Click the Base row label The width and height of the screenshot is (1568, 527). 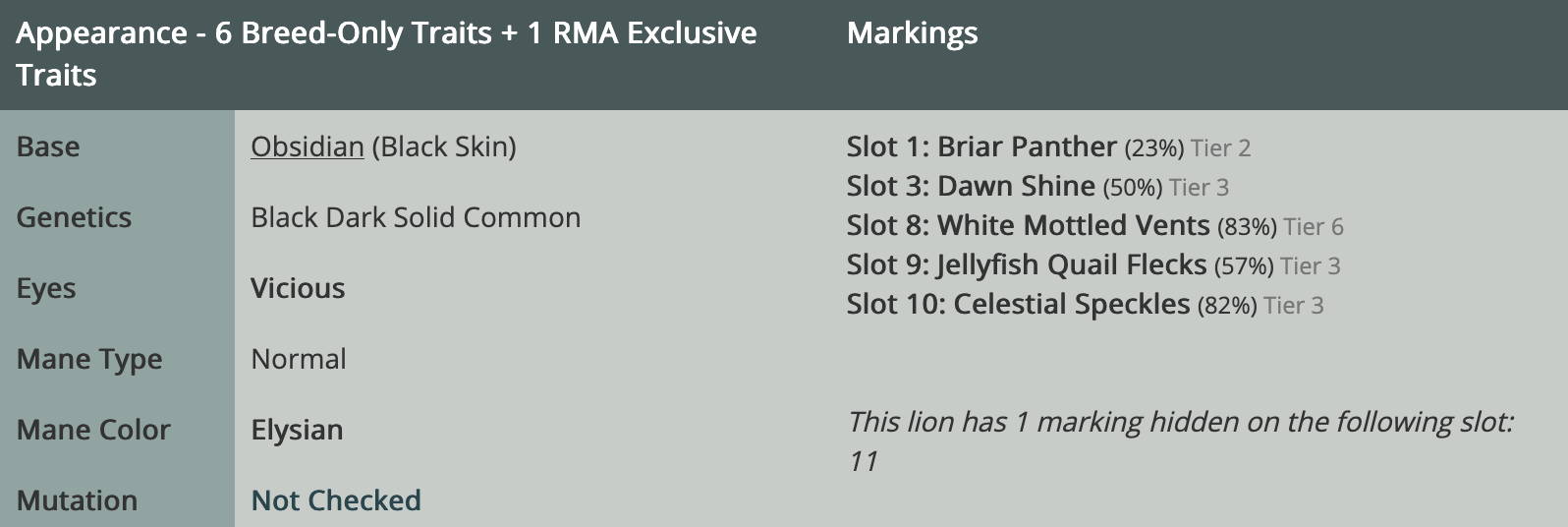[x=48, y=146]
